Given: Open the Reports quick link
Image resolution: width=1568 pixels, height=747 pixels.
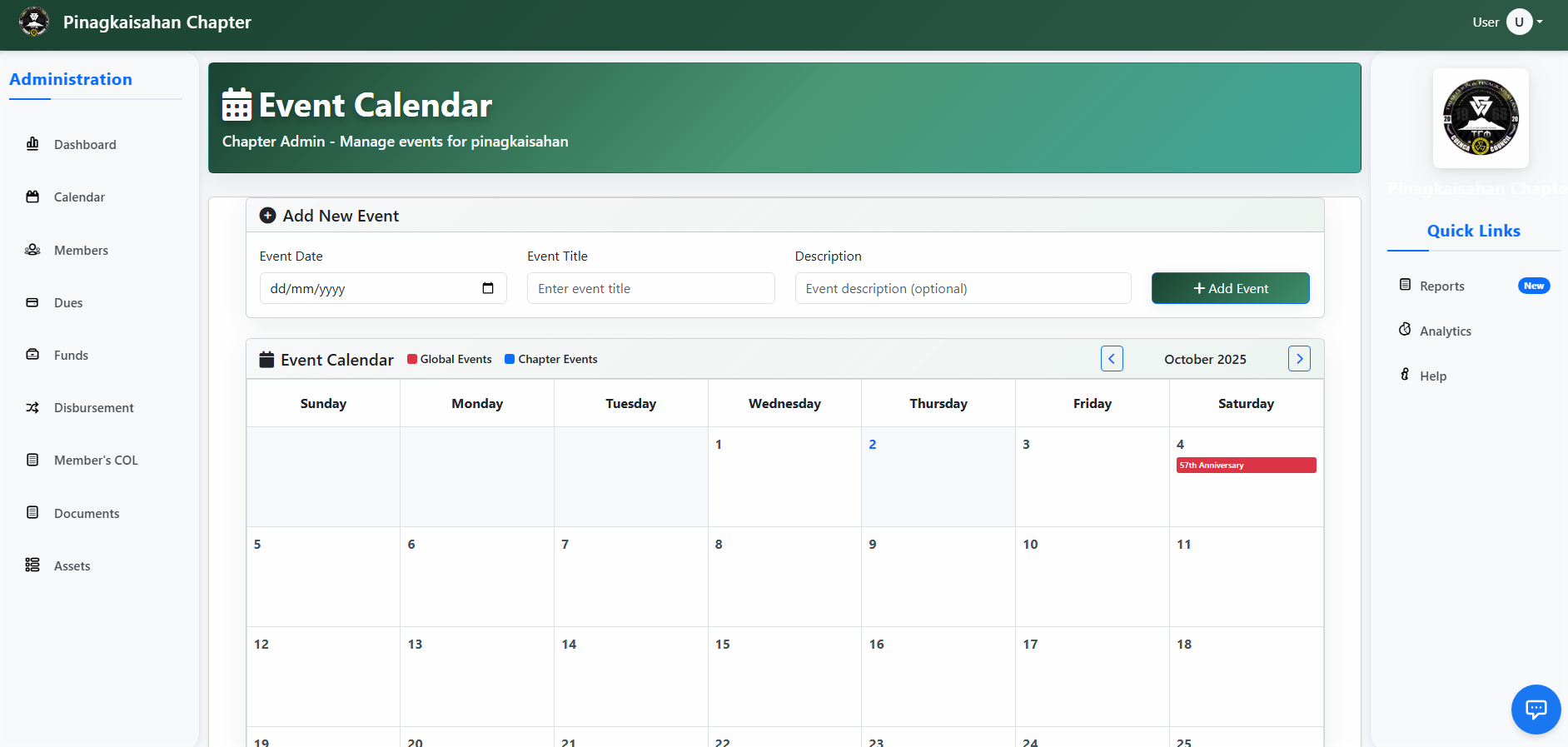Looking at the screenshot, I should point(1441,286).
